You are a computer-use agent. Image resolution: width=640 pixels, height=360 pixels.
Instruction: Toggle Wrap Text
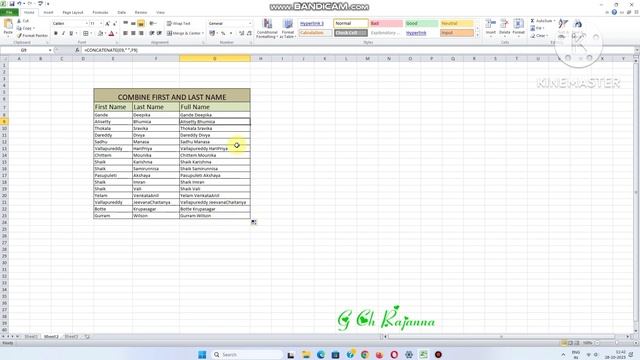pyautogui.click(x=179, y=24)
